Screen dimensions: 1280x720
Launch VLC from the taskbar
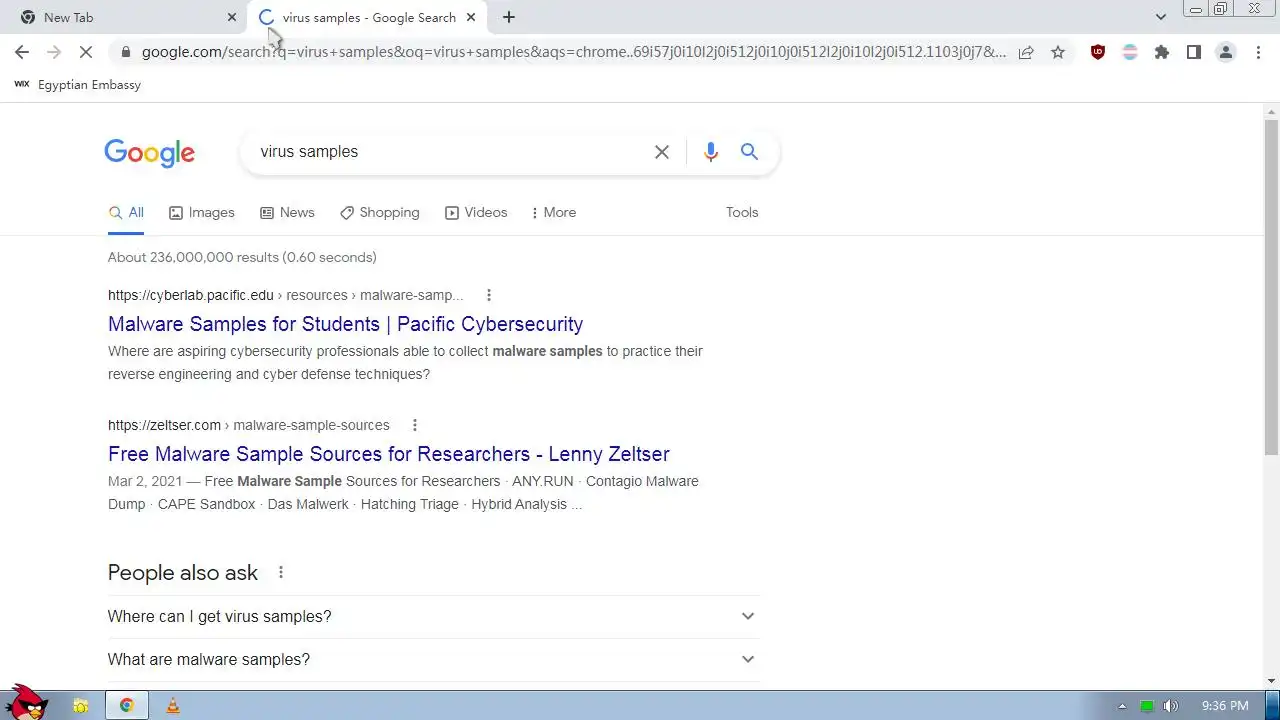(x=172, y=706)
